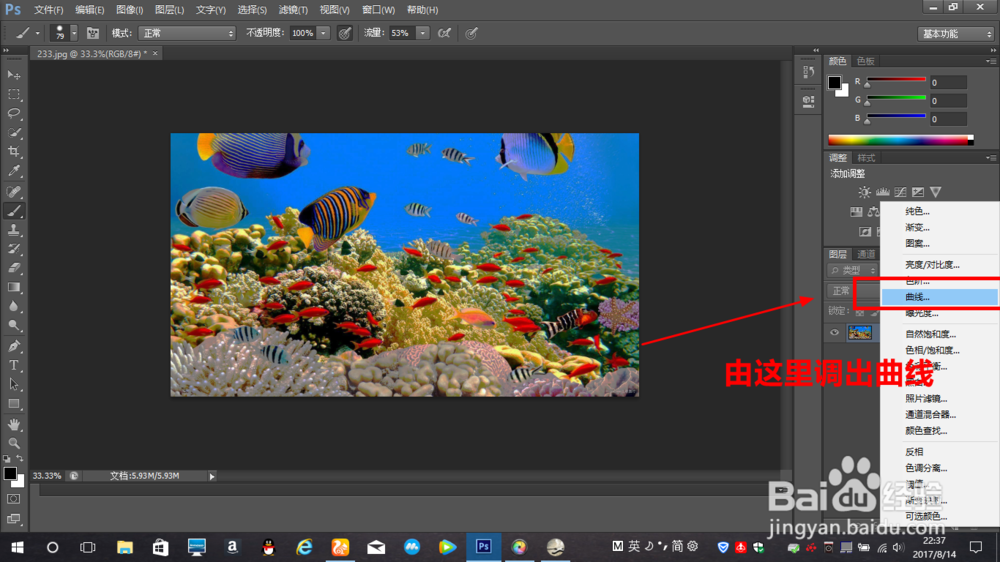Select the Move tool
Viewport: 1000px width, 562px height.
(13, 75)
